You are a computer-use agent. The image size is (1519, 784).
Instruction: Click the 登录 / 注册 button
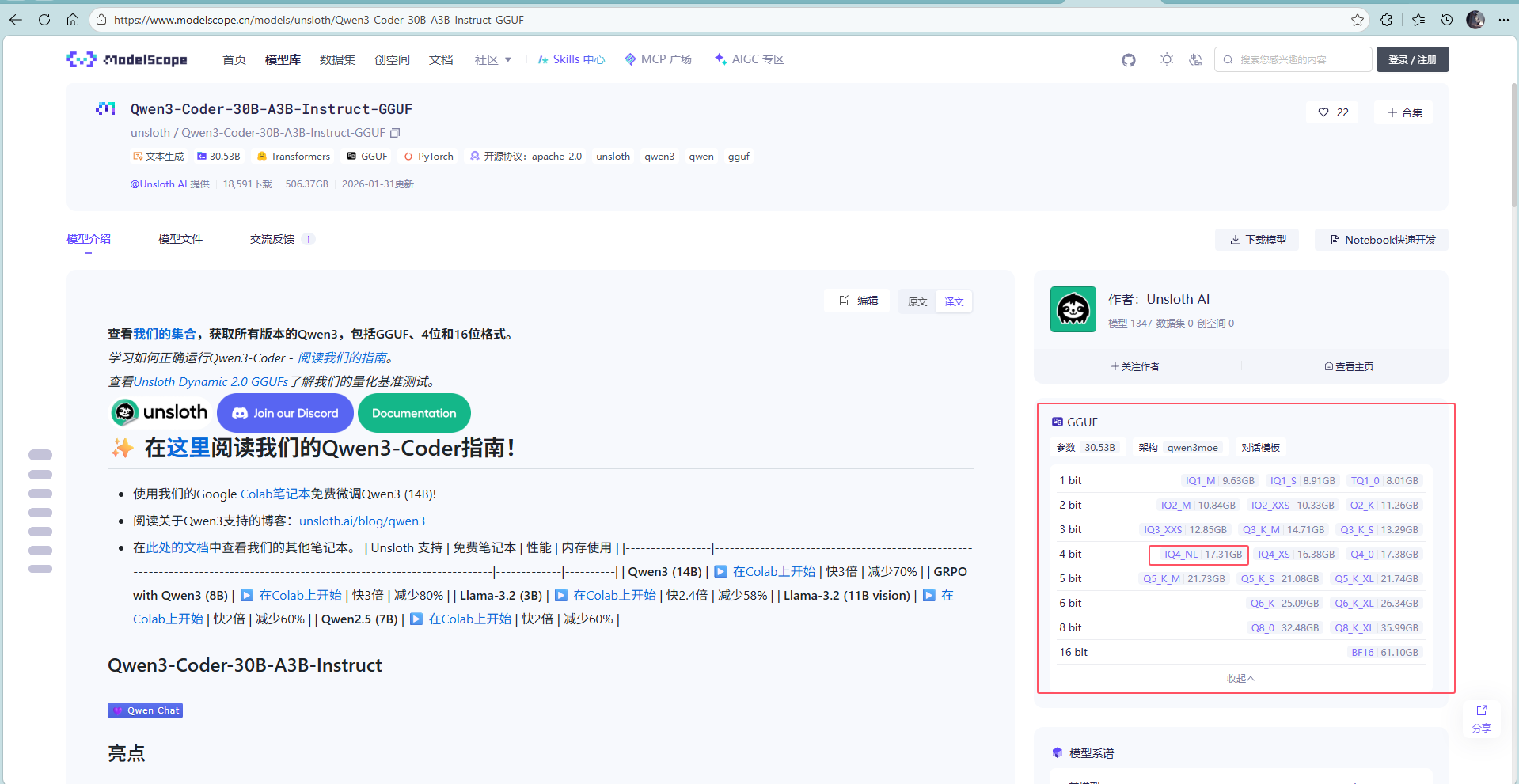coord(1412,59)
